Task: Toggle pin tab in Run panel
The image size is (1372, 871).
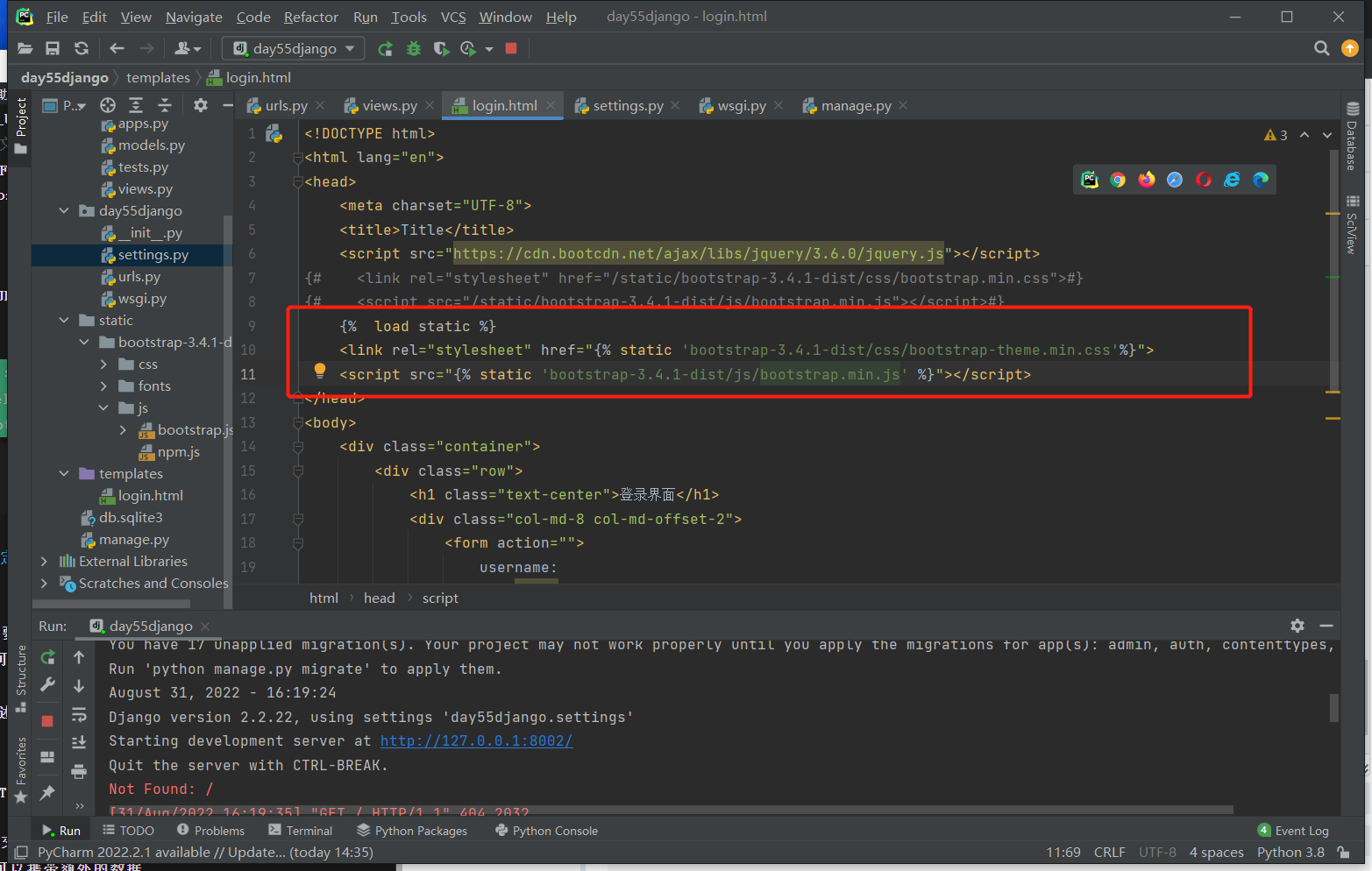Action: tap(47, 792)
